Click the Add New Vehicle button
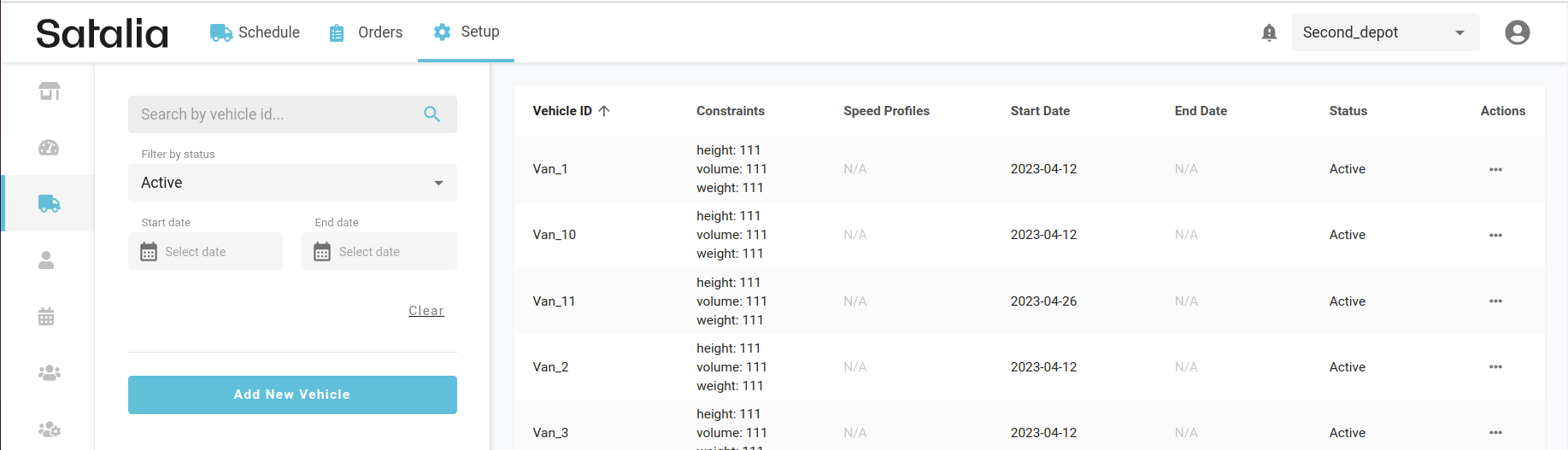The width and height of the screenshot is (1568, 450). pyautogui.click(x=292, y=394)
